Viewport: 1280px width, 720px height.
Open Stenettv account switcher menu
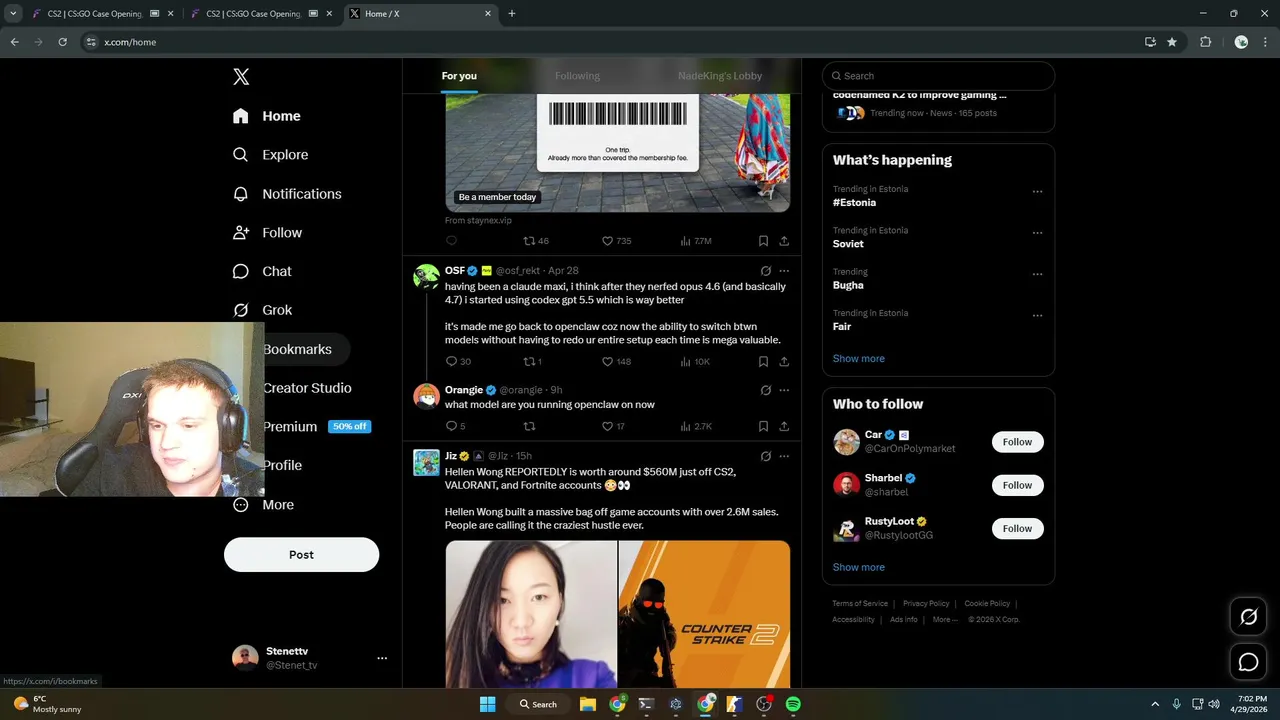[382, 658]
